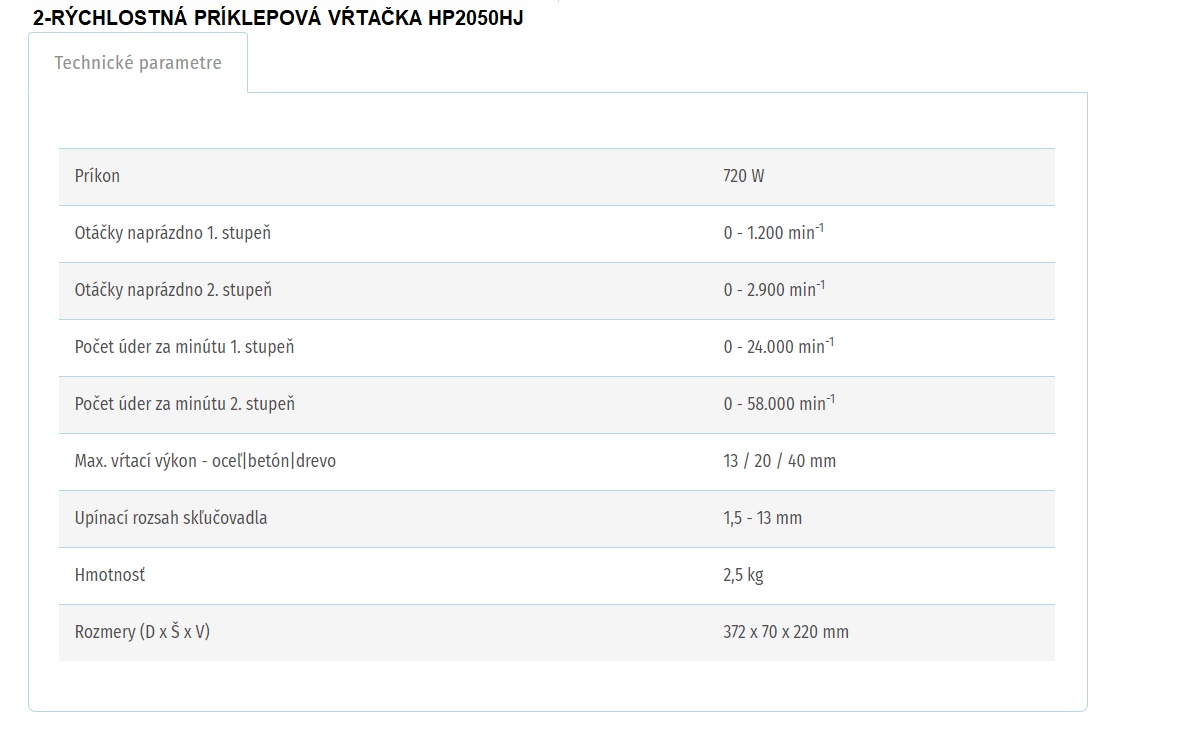Image resolution: width=1182 pixels, height=755 pixels.
Task: Click the 720 W power value
Action: [x=743, y=176]
